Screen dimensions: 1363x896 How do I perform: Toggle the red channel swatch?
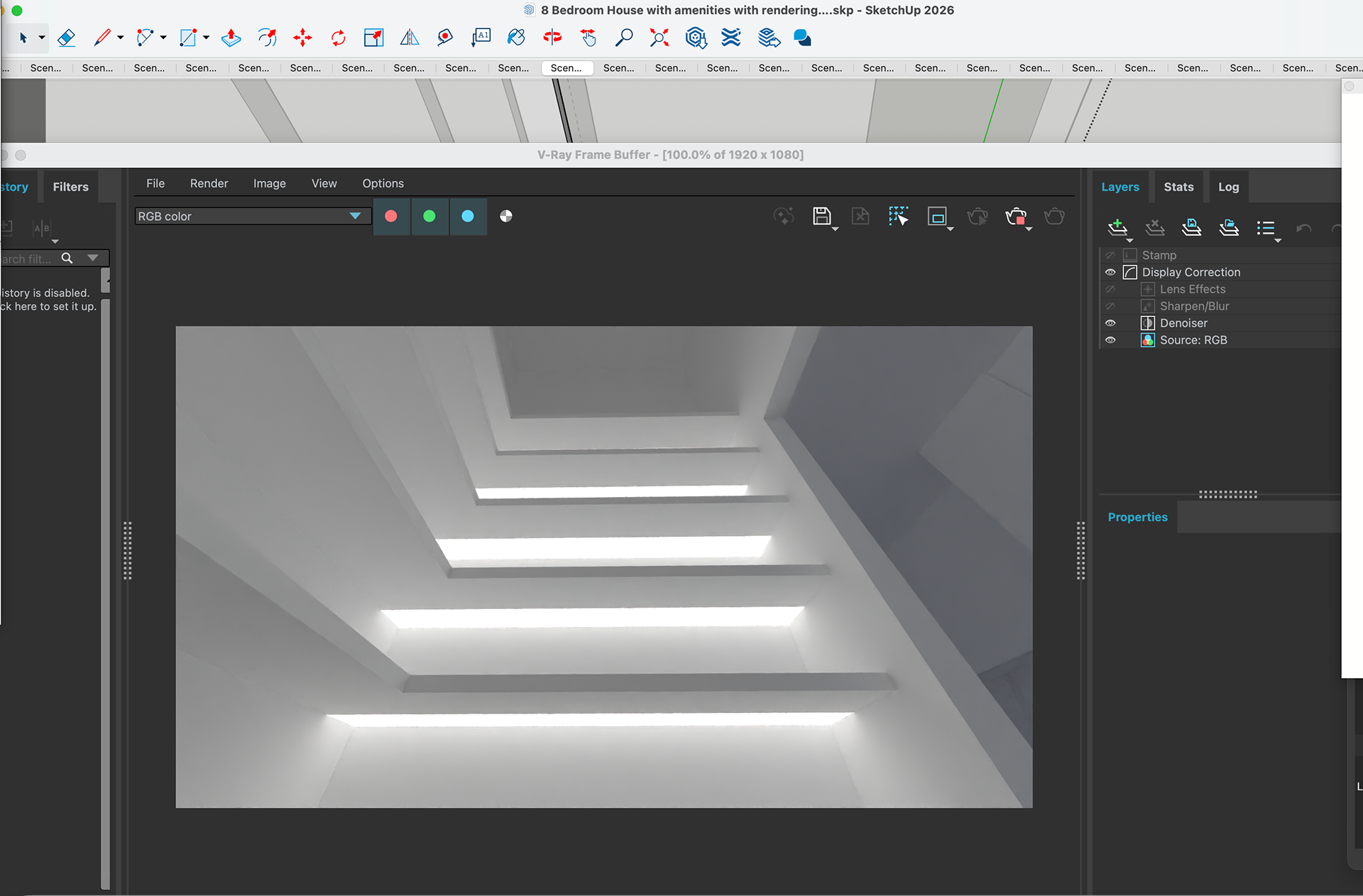[x=391, y=216]
